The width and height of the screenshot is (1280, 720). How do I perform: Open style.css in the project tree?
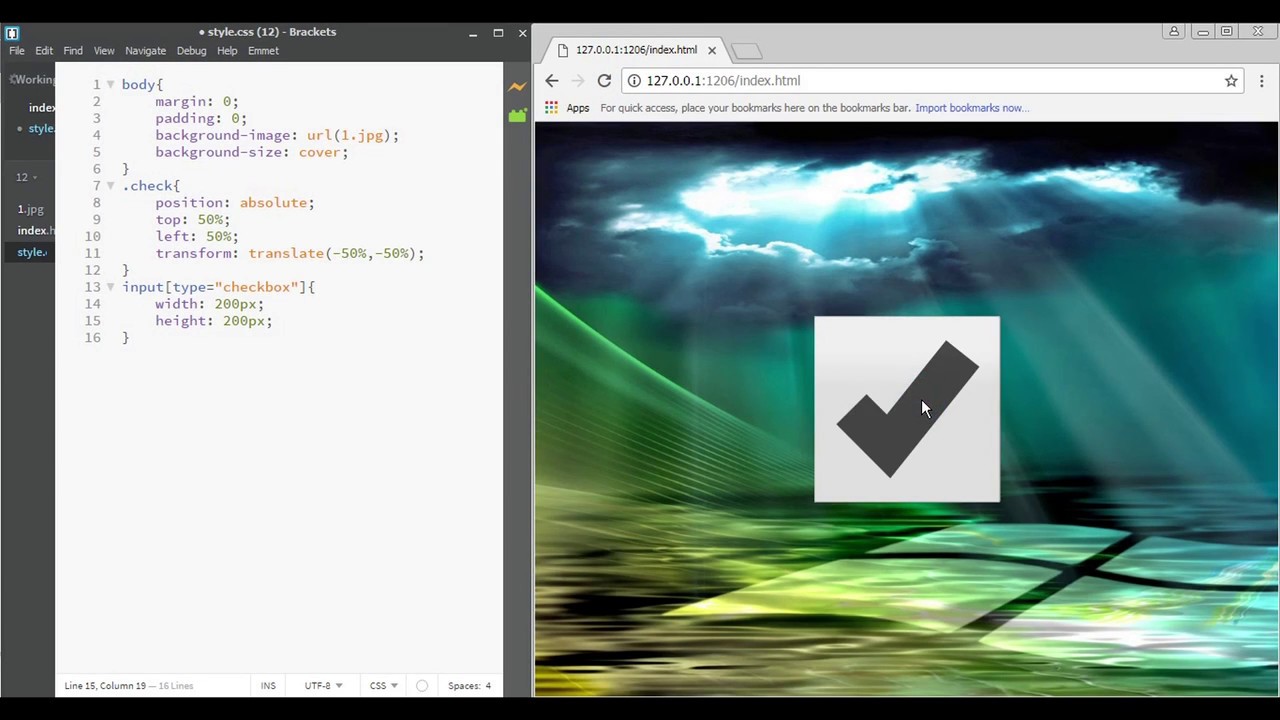(32, 253)
